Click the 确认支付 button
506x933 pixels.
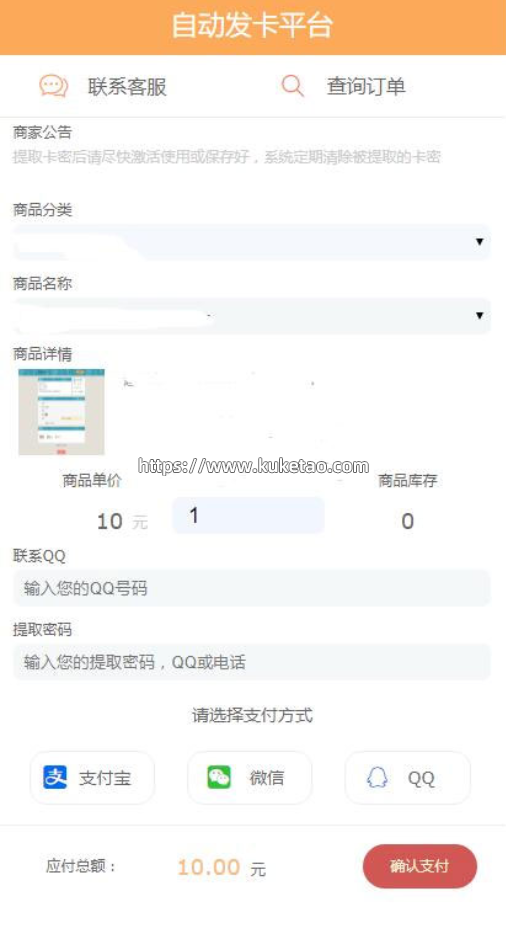click(x=420, y=866)
